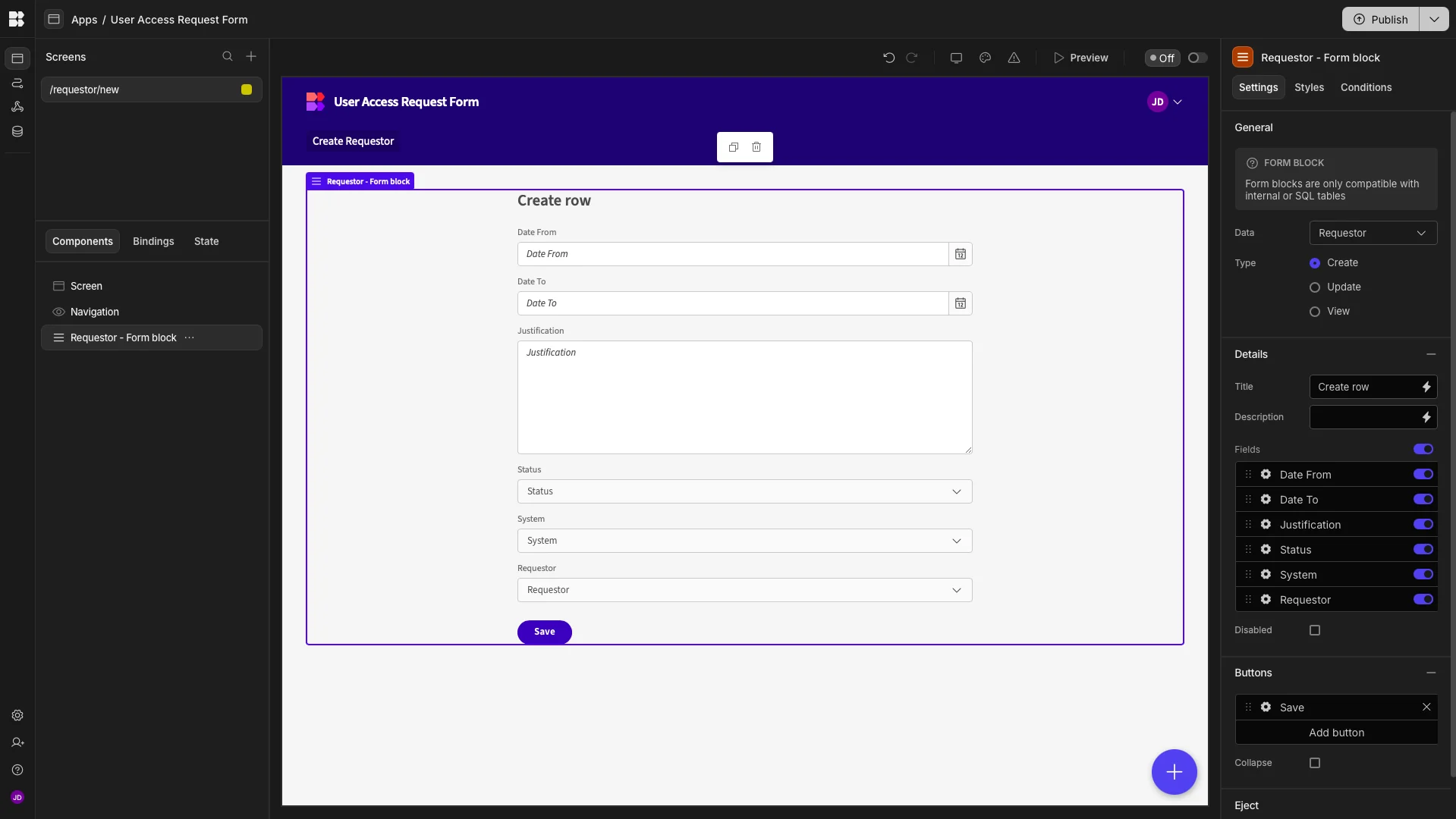Switch to the Styles tab
Screen dimensions: 1456x819
click(1310, 87)
